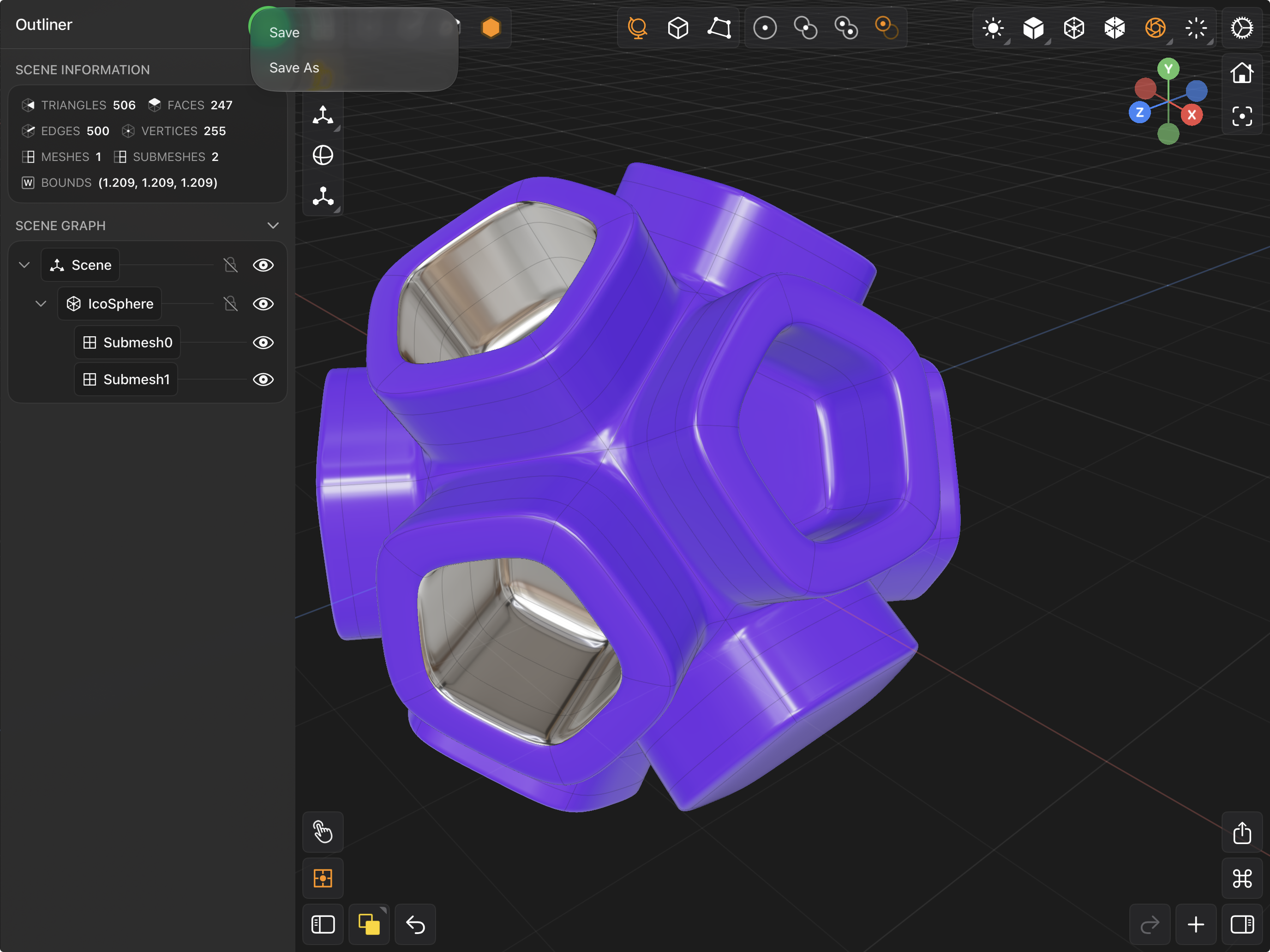
Task: Click the orange hexagon icon in toolbar
Action: pyautogui.click(x=491, y=28)
